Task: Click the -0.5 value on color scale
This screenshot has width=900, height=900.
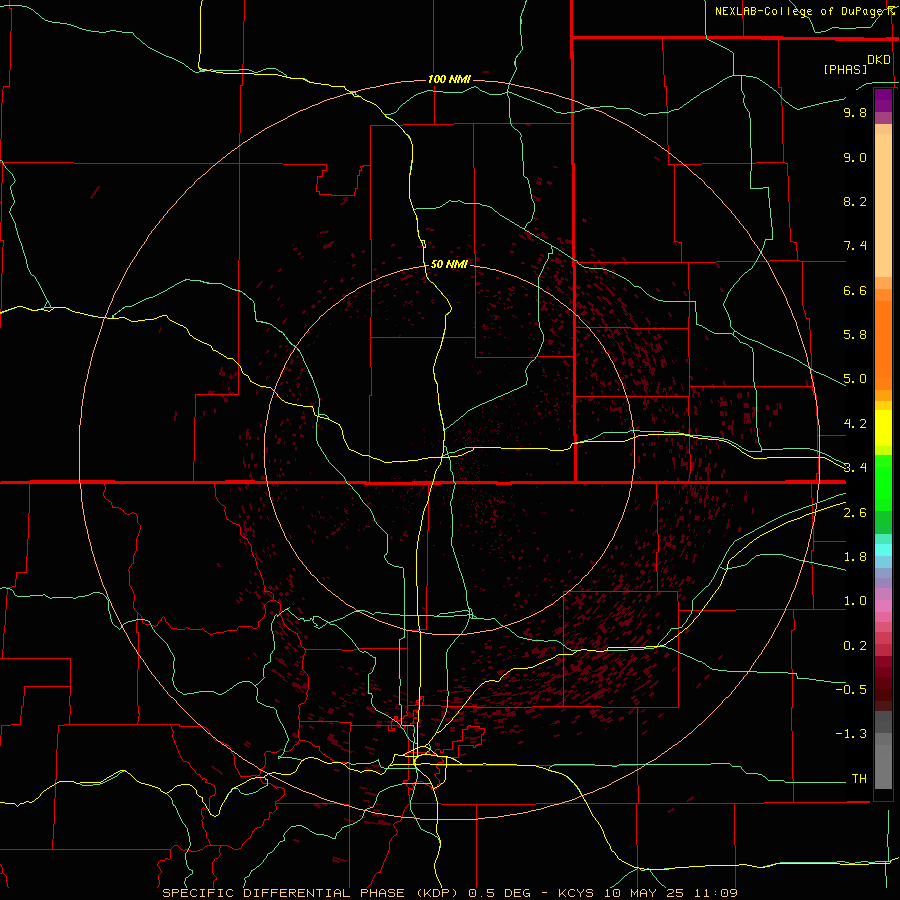Action: click(851, 690)
